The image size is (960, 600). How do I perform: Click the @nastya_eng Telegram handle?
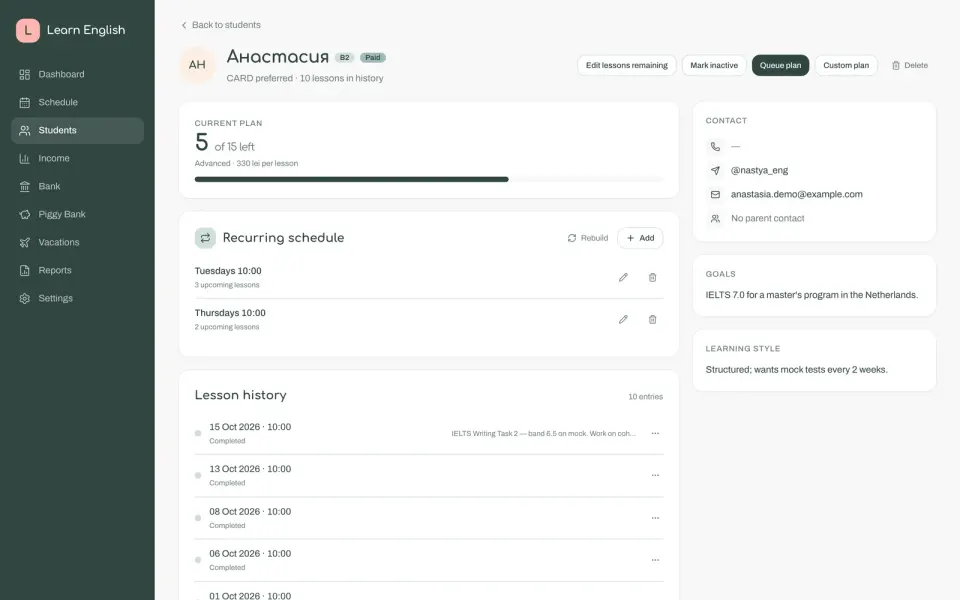pos(759,171)
